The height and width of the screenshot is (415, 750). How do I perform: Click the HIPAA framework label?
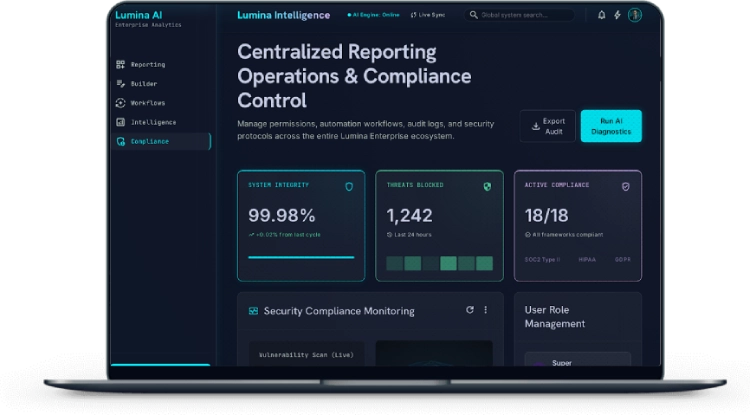click(x=587, y=260)
